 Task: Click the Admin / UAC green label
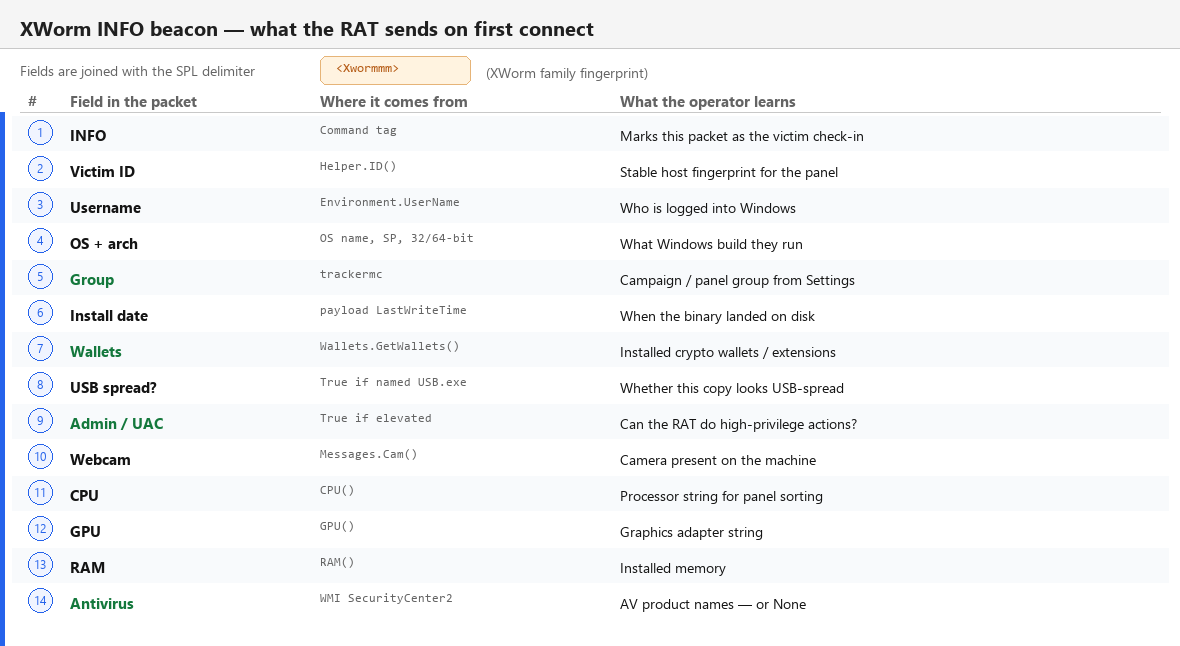(x=117, y=424)
